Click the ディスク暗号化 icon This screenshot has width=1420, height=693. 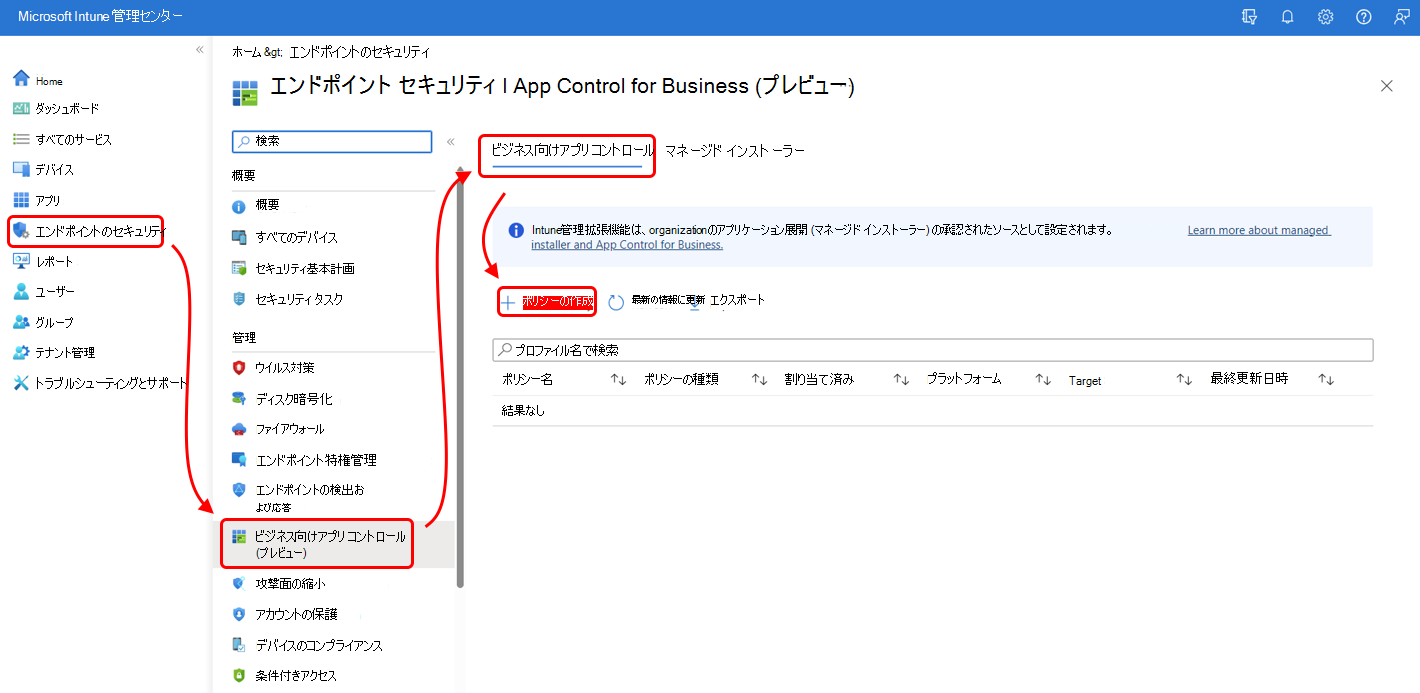click(239, 399)
